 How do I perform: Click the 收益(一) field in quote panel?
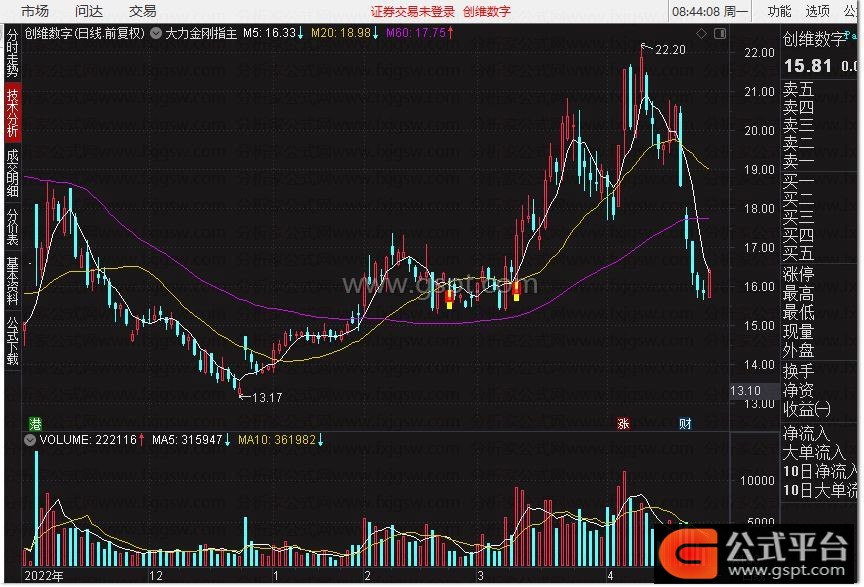point(807,410)
